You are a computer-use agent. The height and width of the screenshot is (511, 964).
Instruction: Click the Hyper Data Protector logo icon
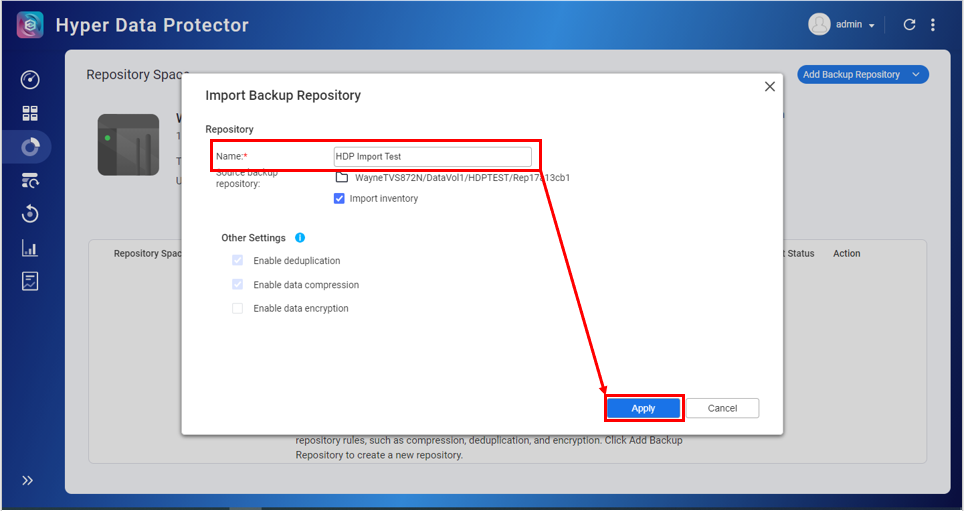pos(30,25)
